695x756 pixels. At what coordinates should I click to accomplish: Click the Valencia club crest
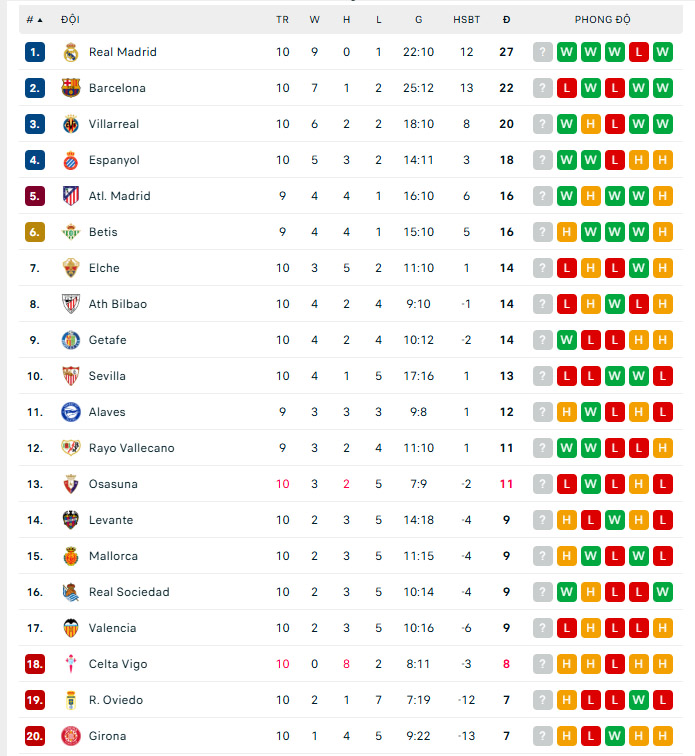(70, 628)
